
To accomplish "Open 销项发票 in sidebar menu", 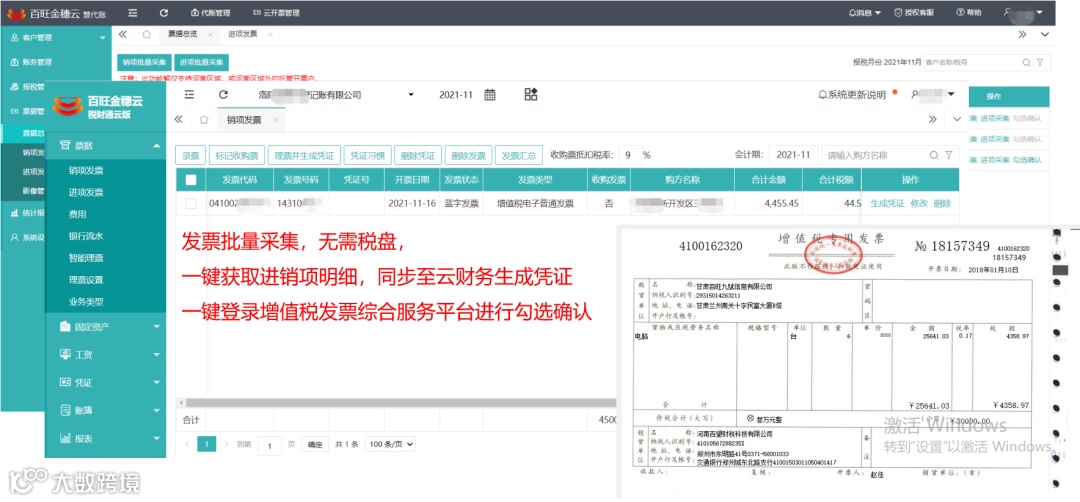I will 86,170.
